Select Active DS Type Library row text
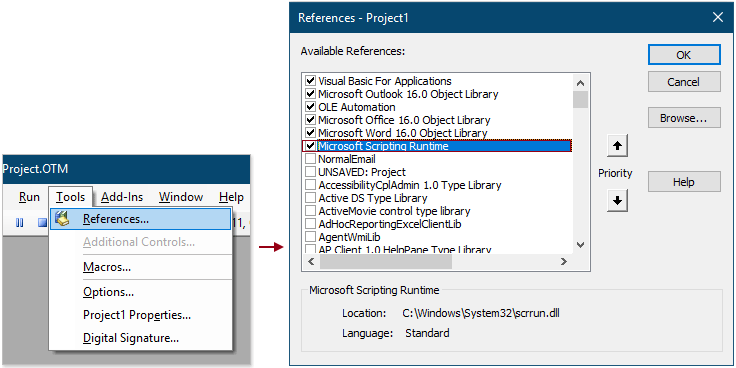Image resolution: width=736 pixels, height=368 pixels. pos(373,198)
